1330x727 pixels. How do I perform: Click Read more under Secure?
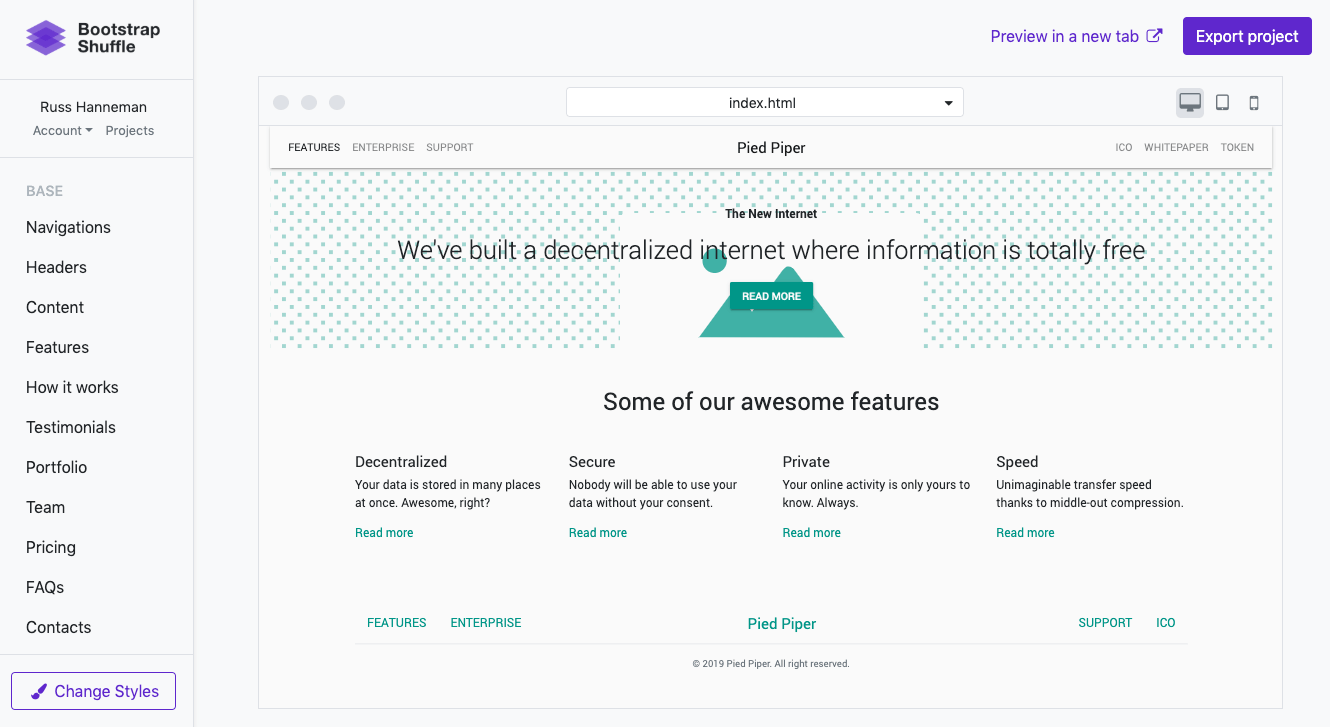tap(598, 533)
